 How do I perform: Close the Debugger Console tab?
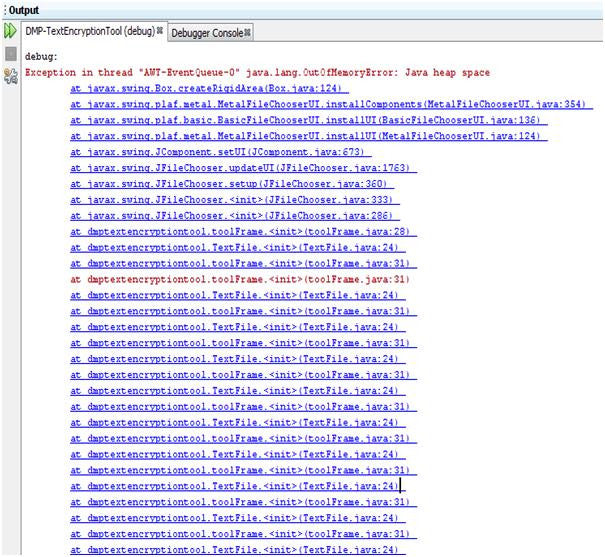[x=246, y=32]
